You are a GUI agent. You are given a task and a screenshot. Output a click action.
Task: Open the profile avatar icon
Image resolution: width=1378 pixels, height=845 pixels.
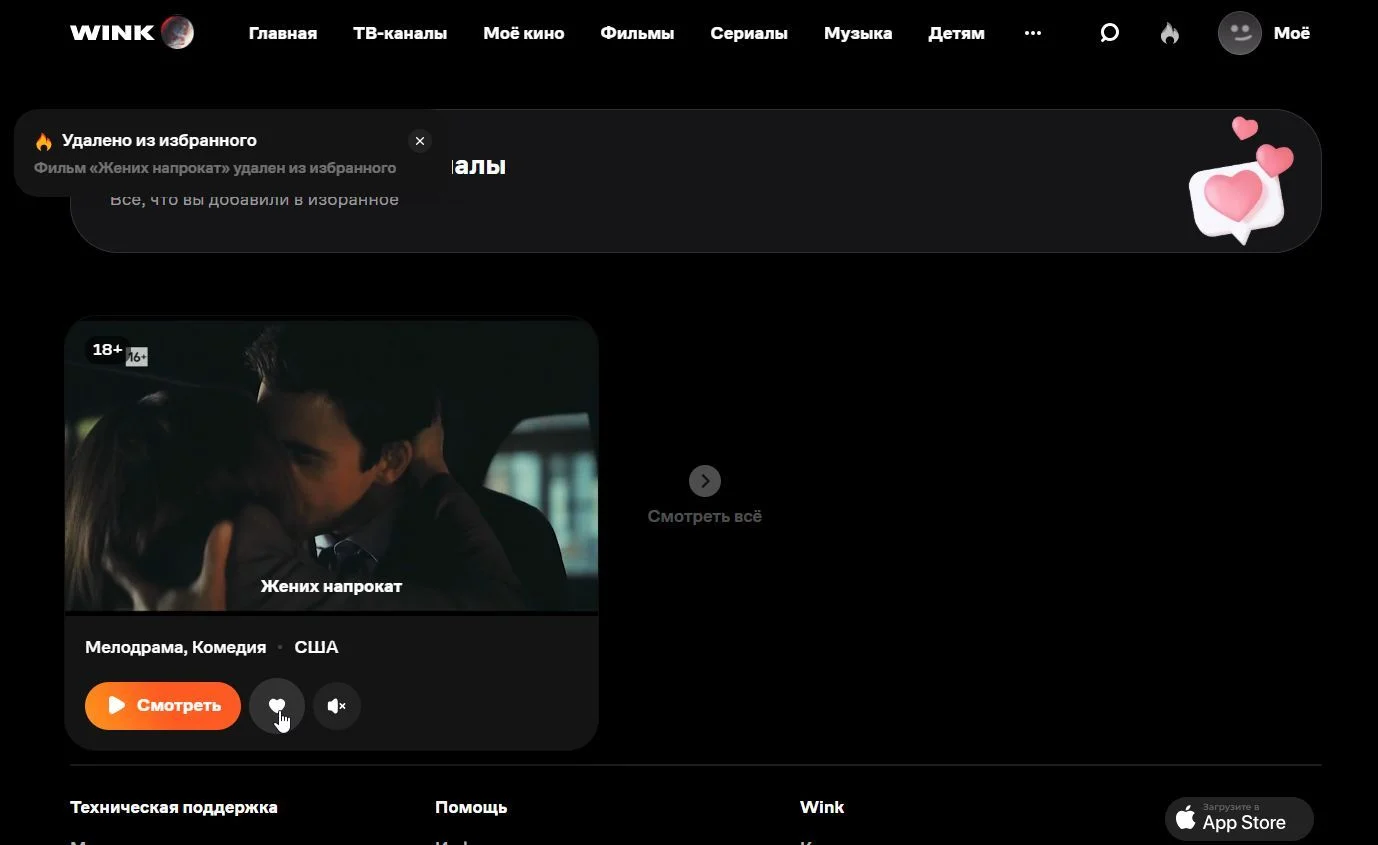[1239, 33]
